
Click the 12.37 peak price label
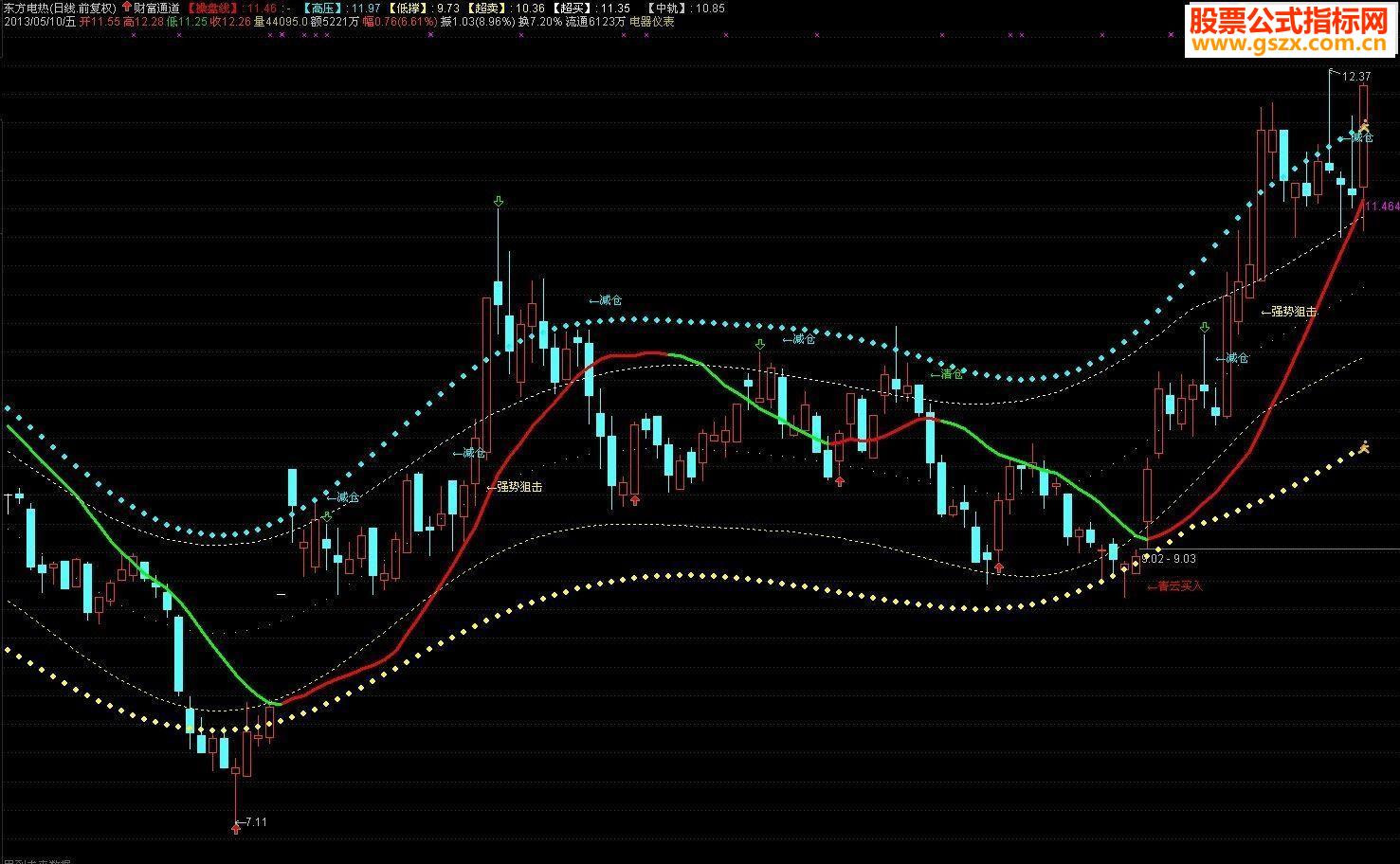click(x=1356, y=76)
